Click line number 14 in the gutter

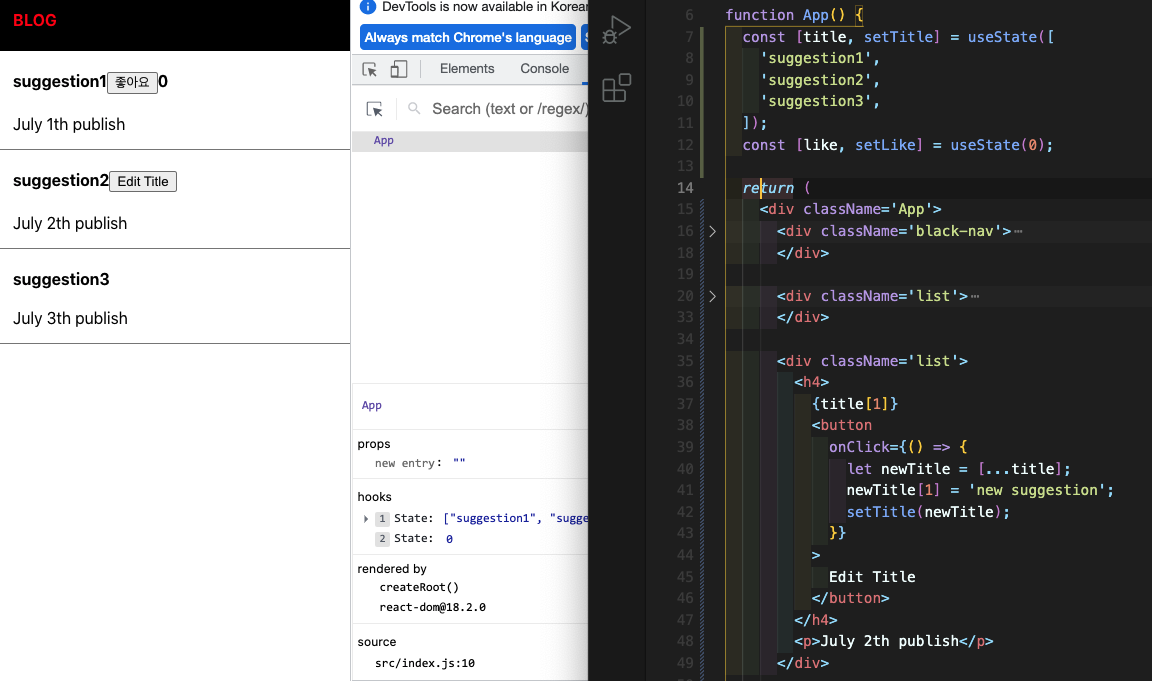coord(685,188)
